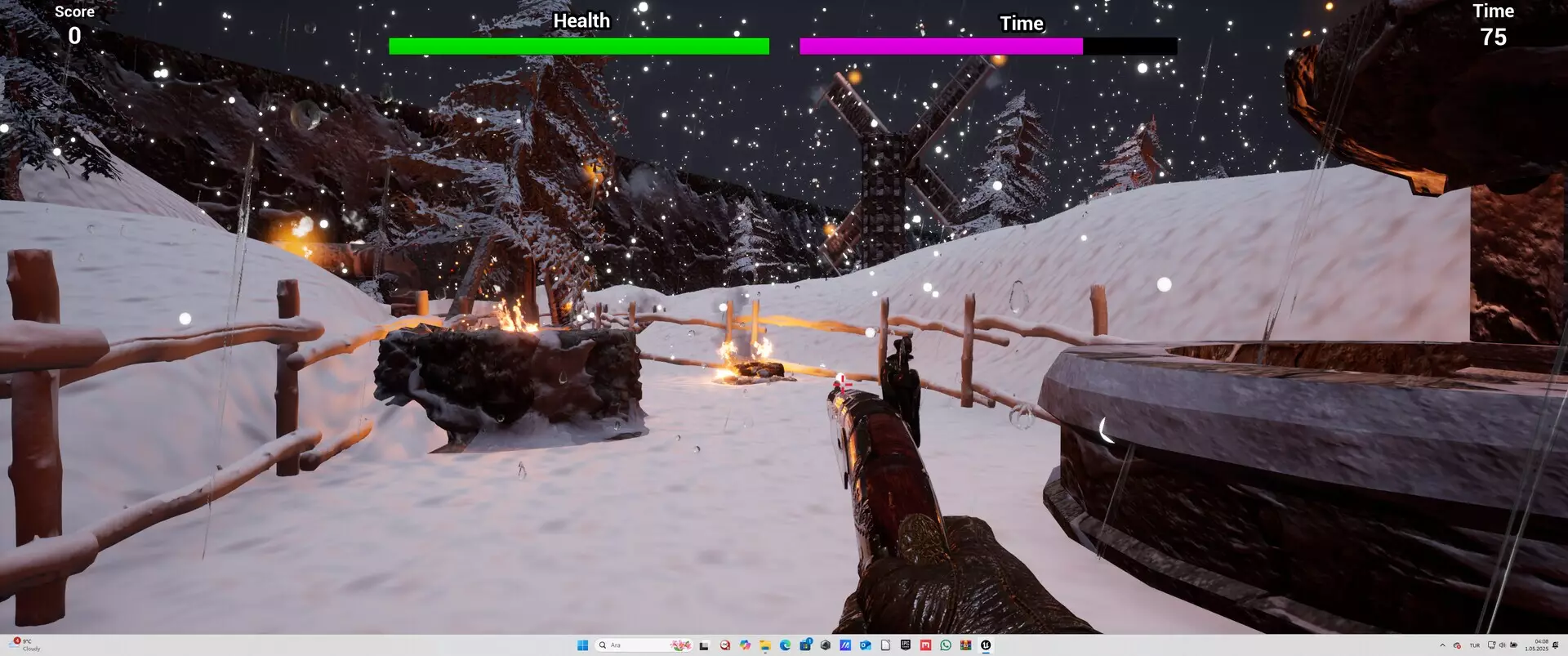1568x656 pixels.
Task: Launch Epic Games Launcher from taskbar
Action: point(906,645)
